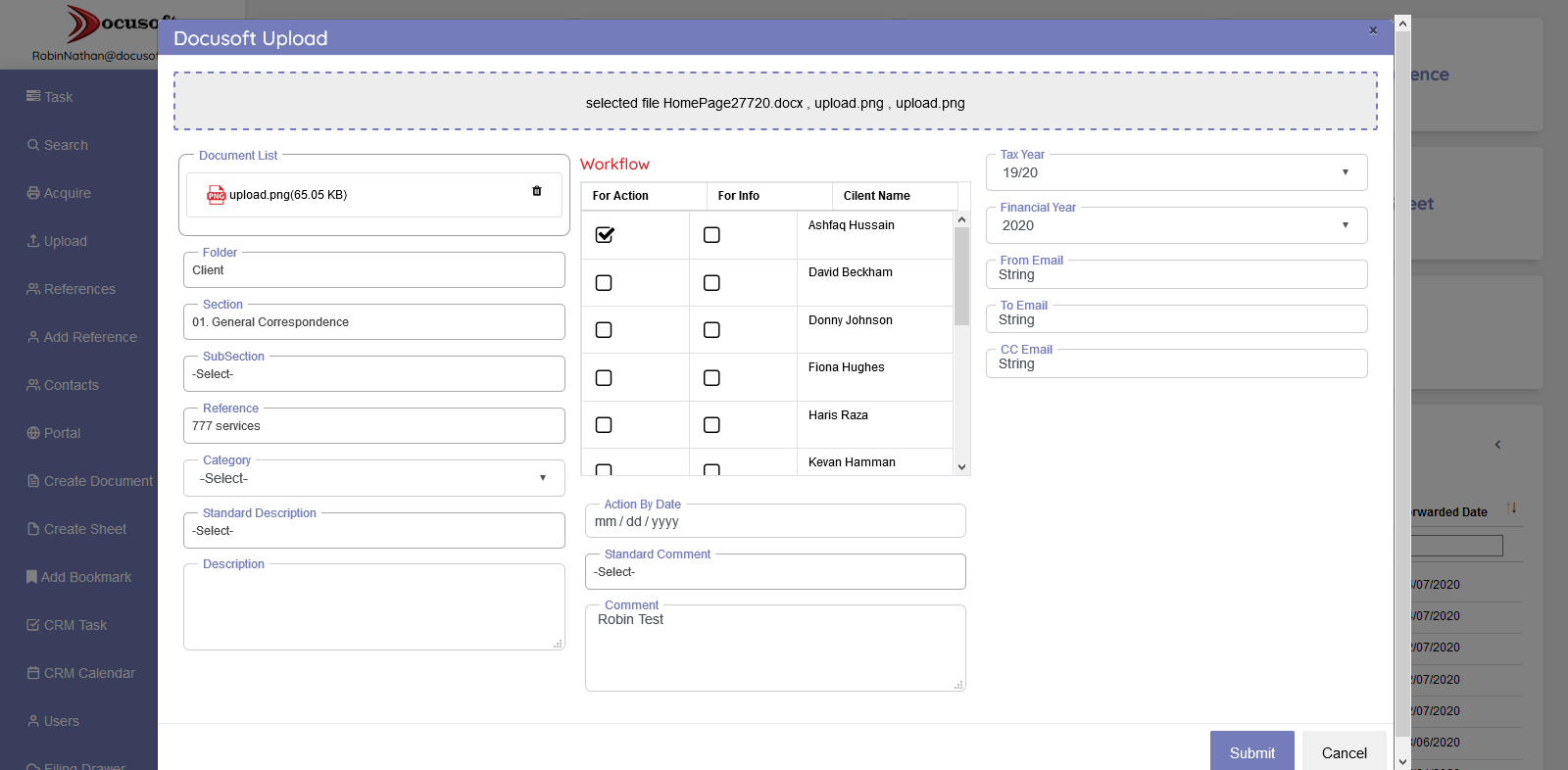Click the Action By Date field

tap(775, 521)
